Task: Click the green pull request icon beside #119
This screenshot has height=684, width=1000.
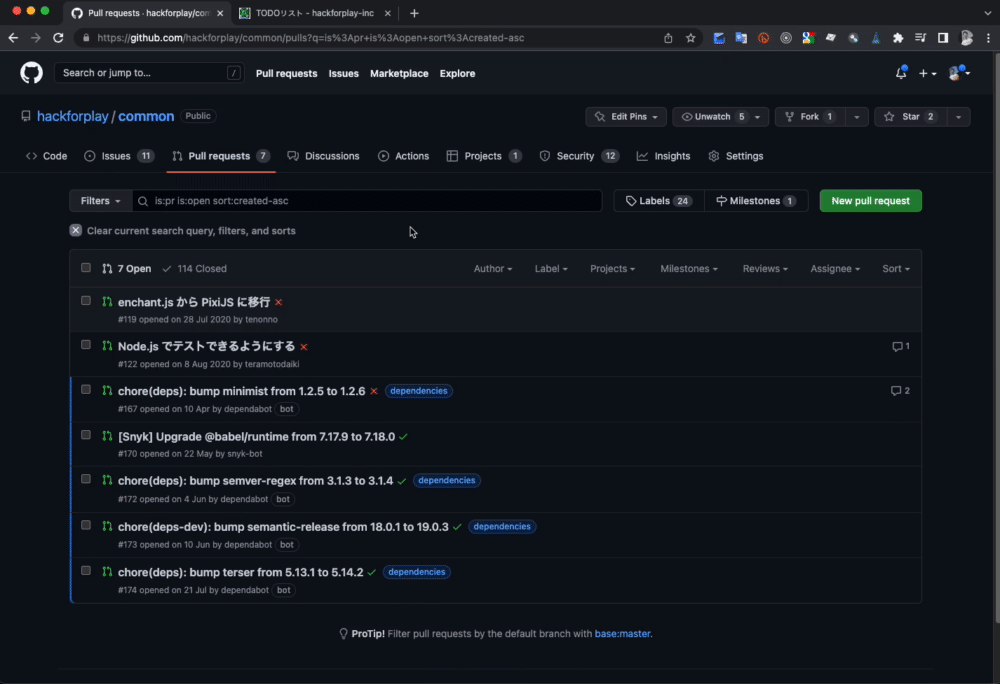Action: 106,301
